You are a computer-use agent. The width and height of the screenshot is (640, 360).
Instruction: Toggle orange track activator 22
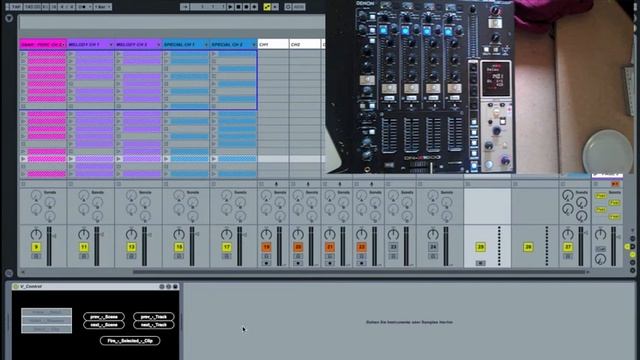[x=361, y=247]
